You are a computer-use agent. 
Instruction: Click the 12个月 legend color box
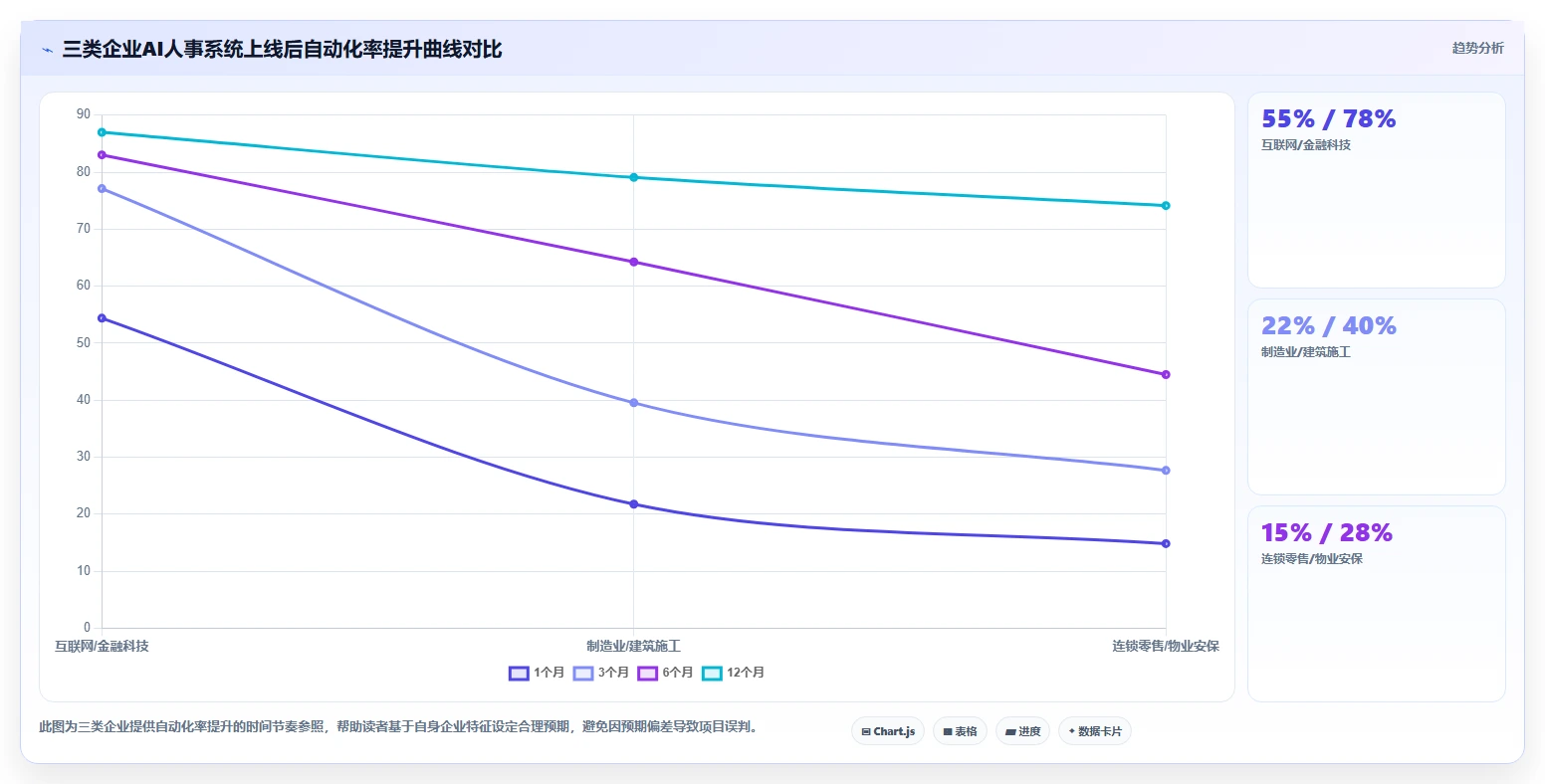pyautogui.click(x=712, y=674)
